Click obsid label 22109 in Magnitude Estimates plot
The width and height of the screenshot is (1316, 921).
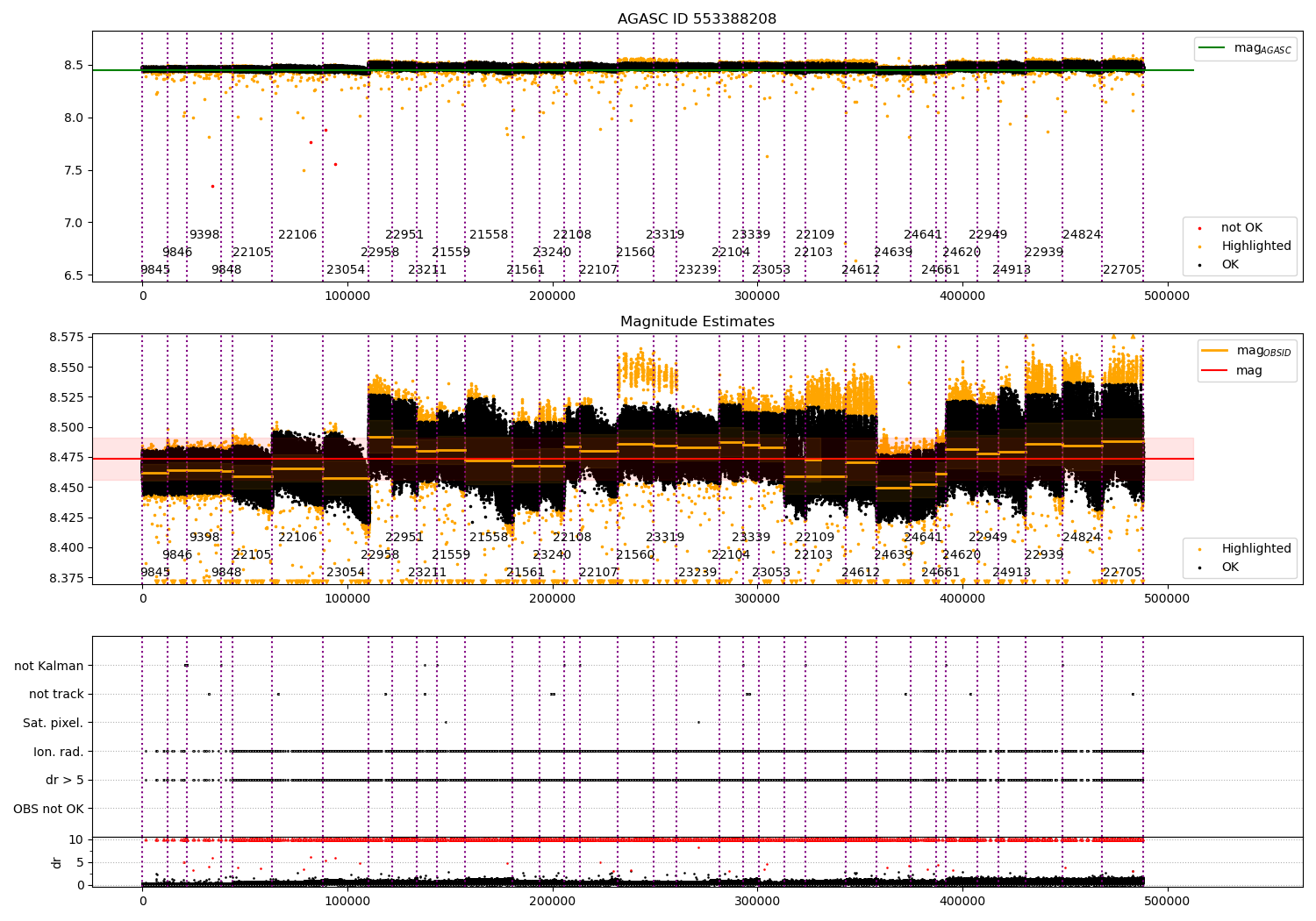(x=815, y=537)
